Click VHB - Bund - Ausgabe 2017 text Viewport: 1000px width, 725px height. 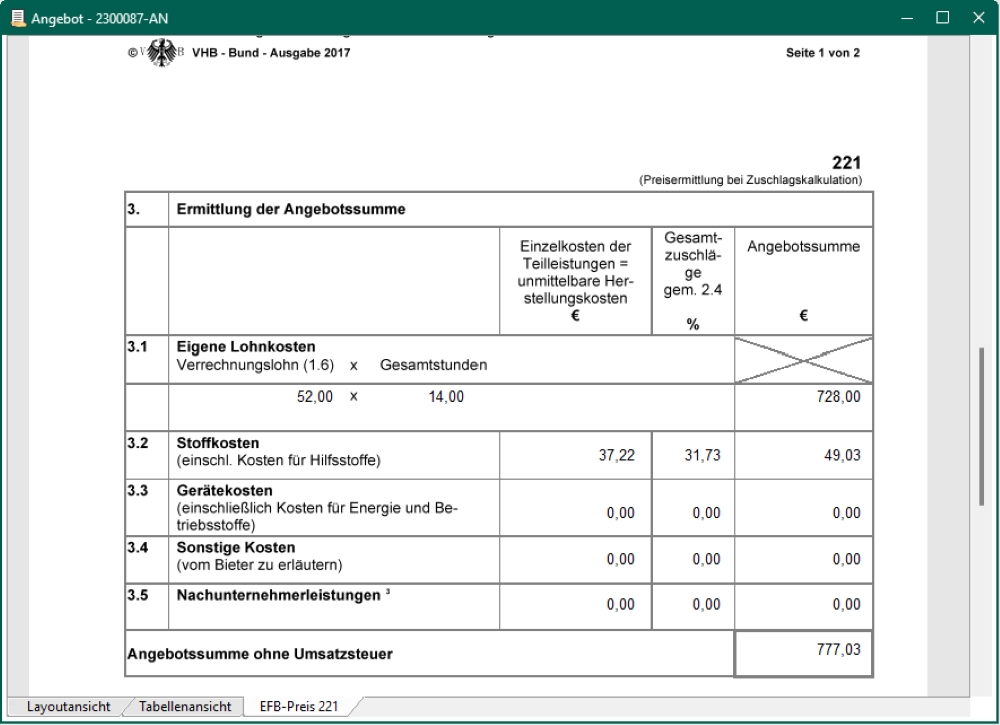coord(271,53)
